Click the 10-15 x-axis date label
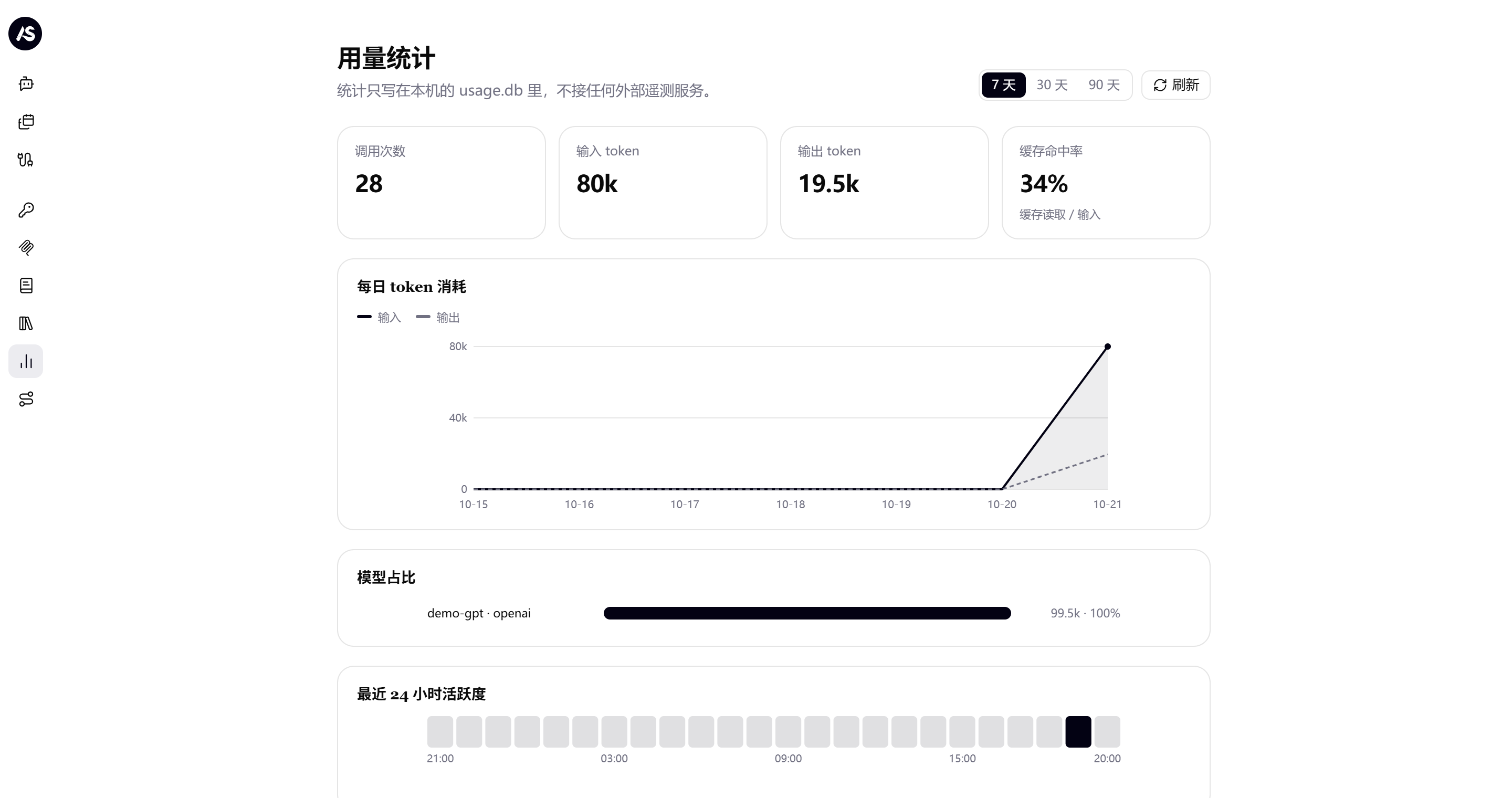The height and width of the screenshot is (798, 1512). tap(473, 505)
